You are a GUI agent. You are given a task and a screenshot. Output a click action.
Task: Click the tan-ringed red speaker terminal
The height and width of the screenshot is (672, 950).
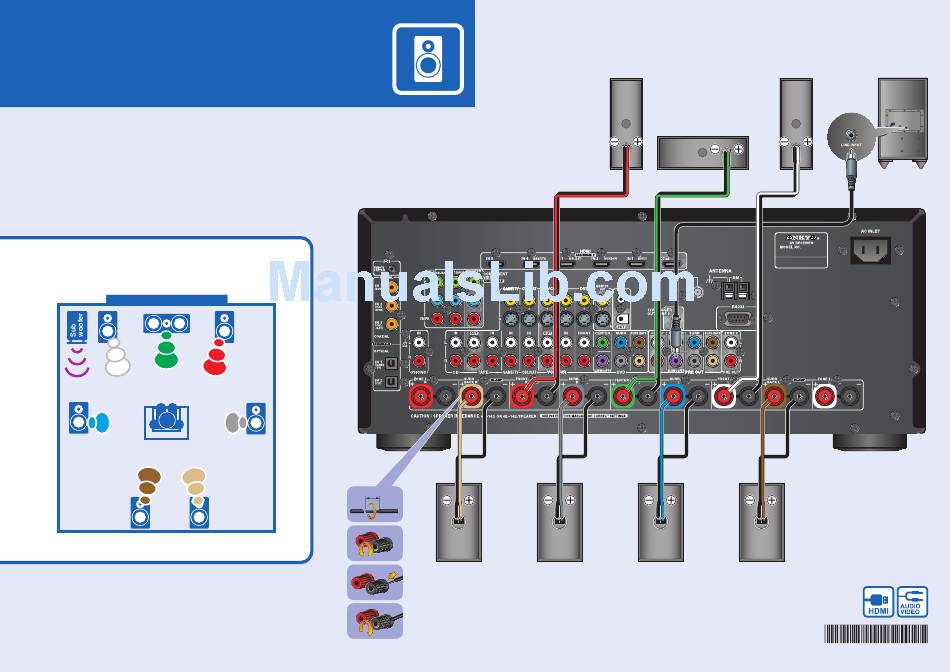471,397
